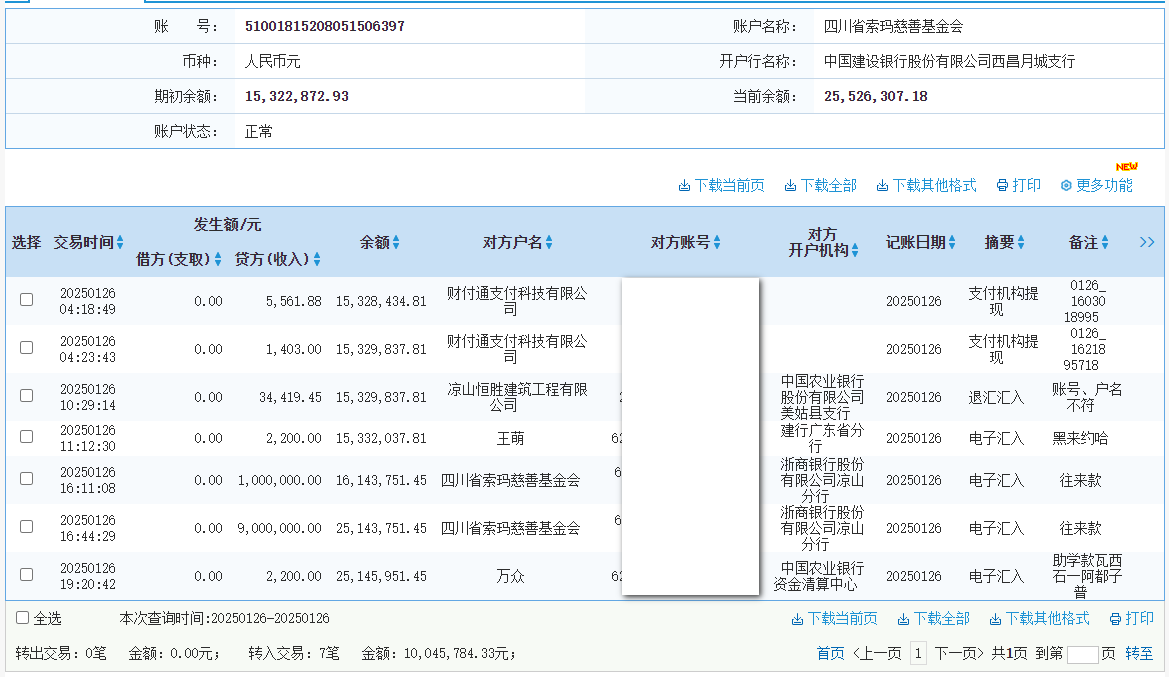Screen dimensions: 1169x677
Task: Sort by 对方开户机构 arrows
Action: click(x=854, y=251)
